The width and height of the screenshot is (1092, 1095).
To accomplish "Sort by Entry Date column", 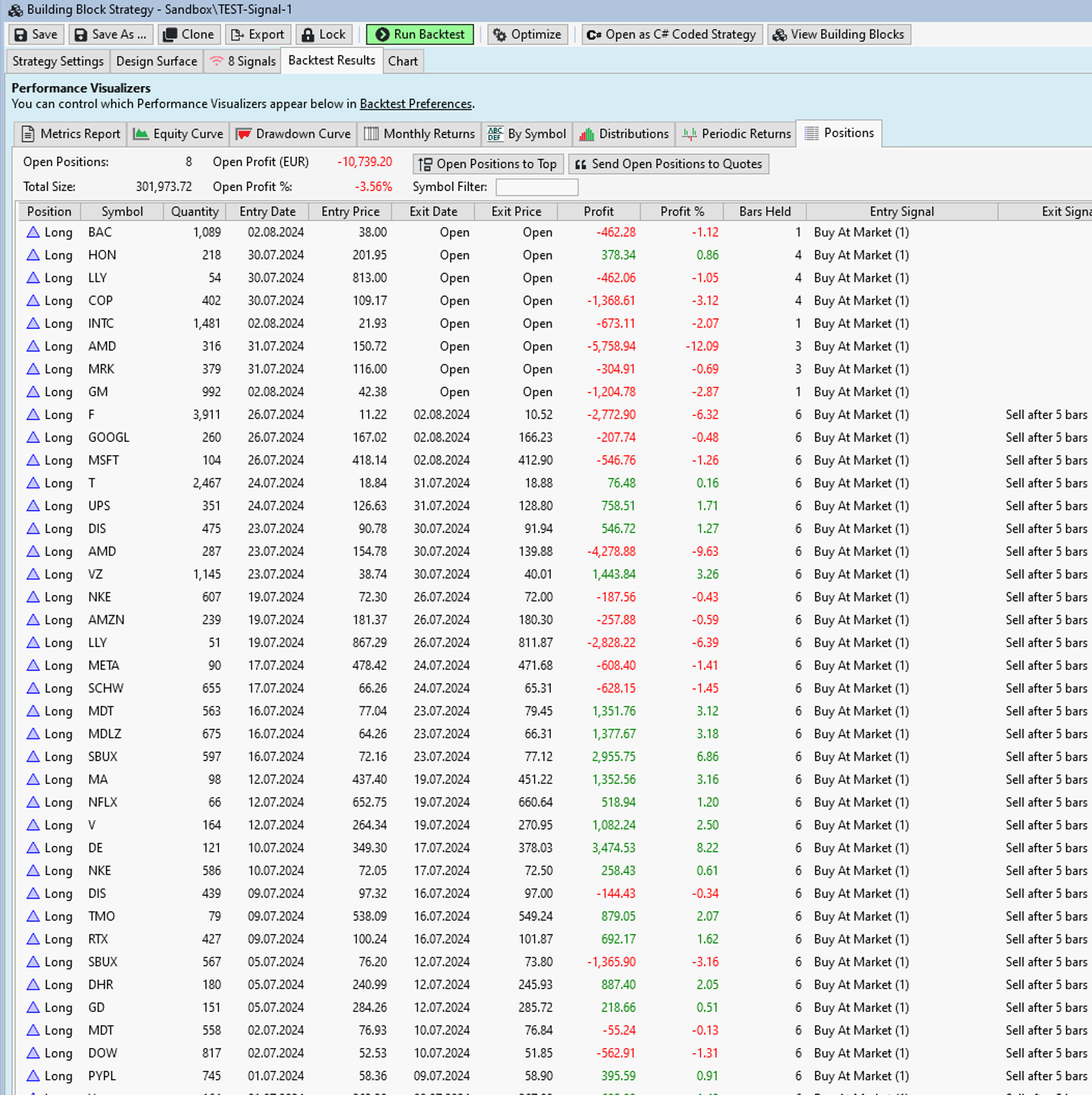I will [268, 212].
